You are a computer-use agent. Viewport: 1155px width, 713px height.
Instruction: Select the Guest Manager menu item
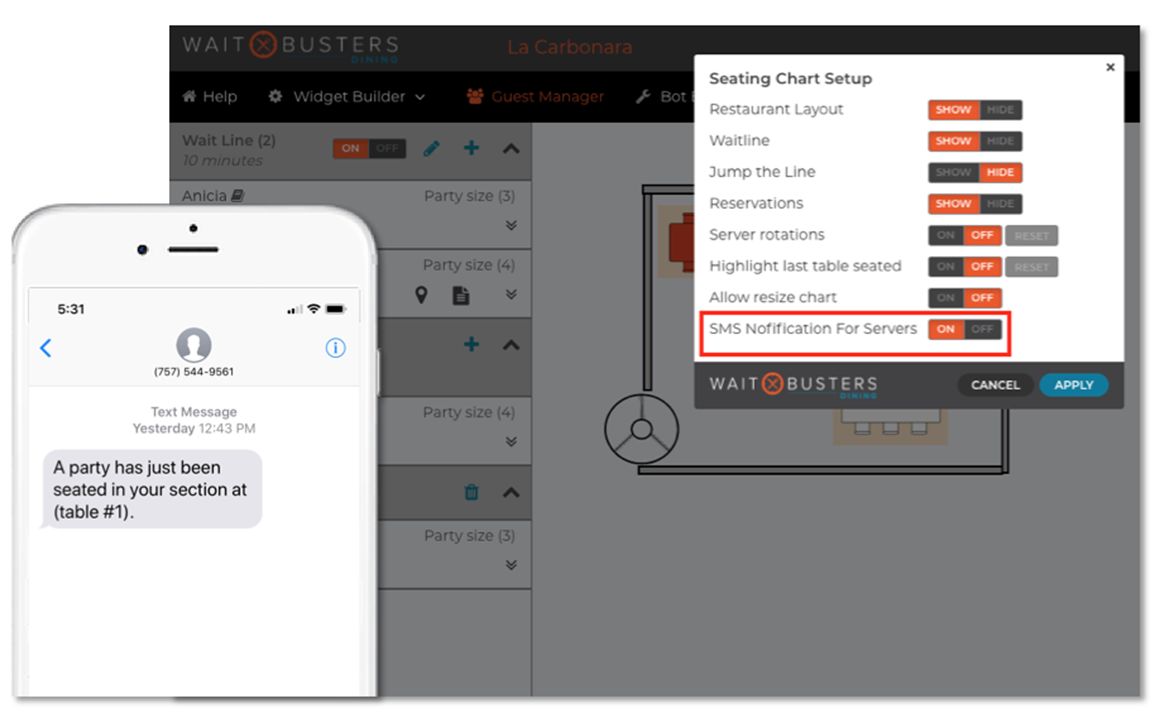click(x=535, y=96)
